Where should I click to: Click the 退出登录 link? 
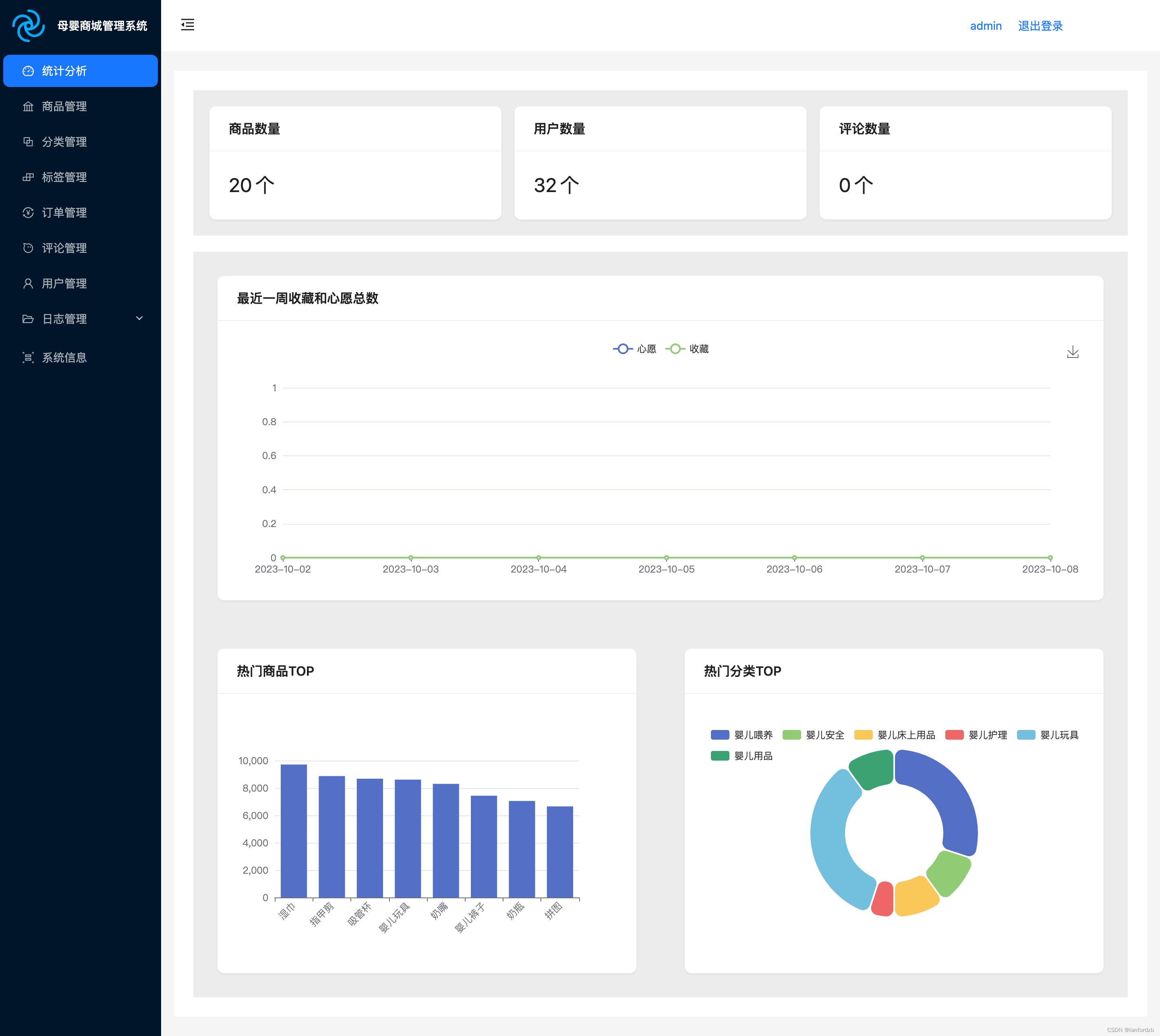1040,26
